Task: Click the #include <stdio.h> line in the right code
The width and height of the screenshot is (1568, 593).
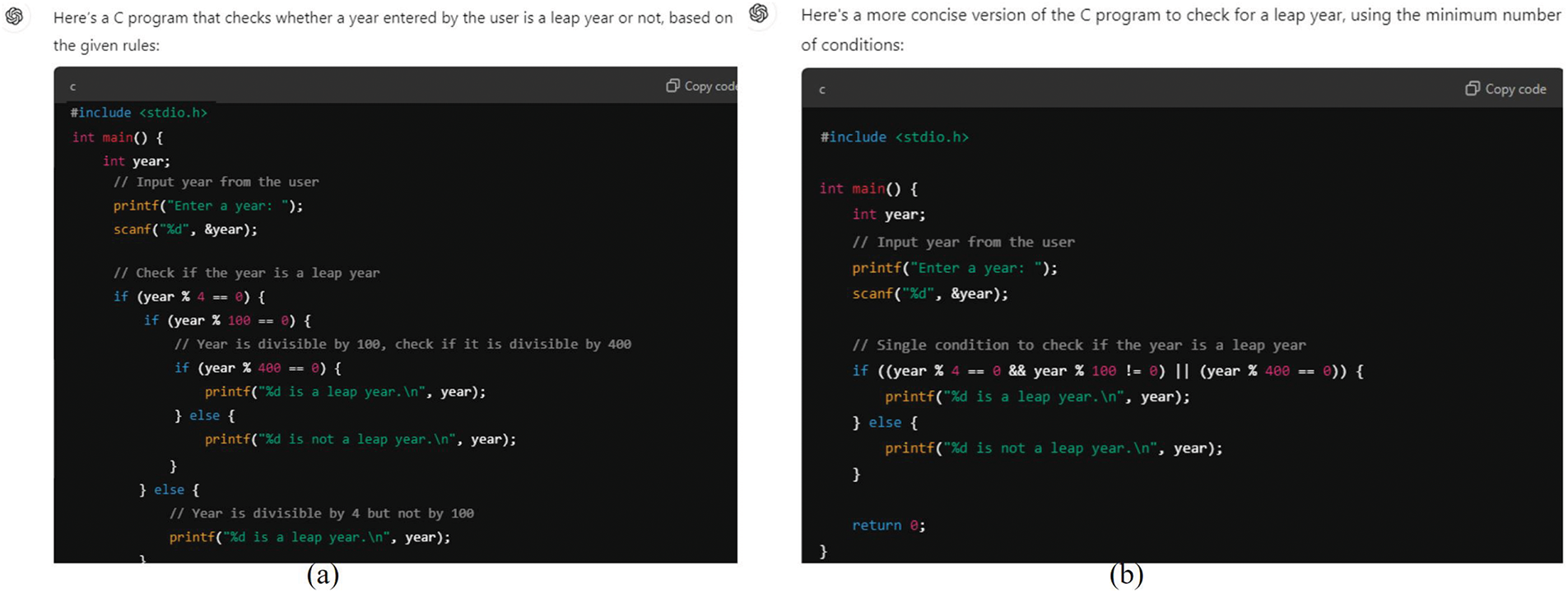Action: [x=894, y=137]
